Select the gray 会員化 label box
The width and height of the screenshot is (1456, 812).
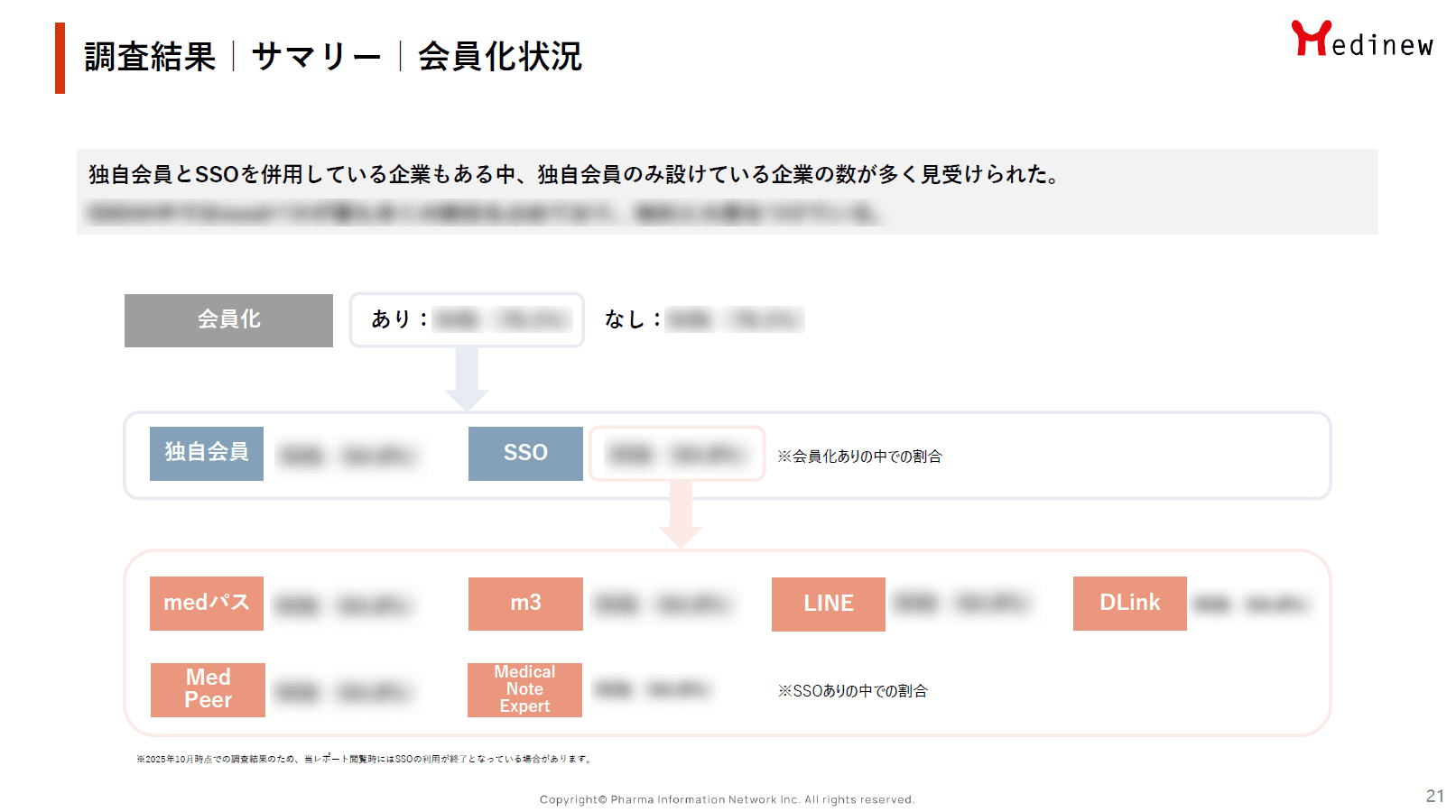tap(228, 320)
